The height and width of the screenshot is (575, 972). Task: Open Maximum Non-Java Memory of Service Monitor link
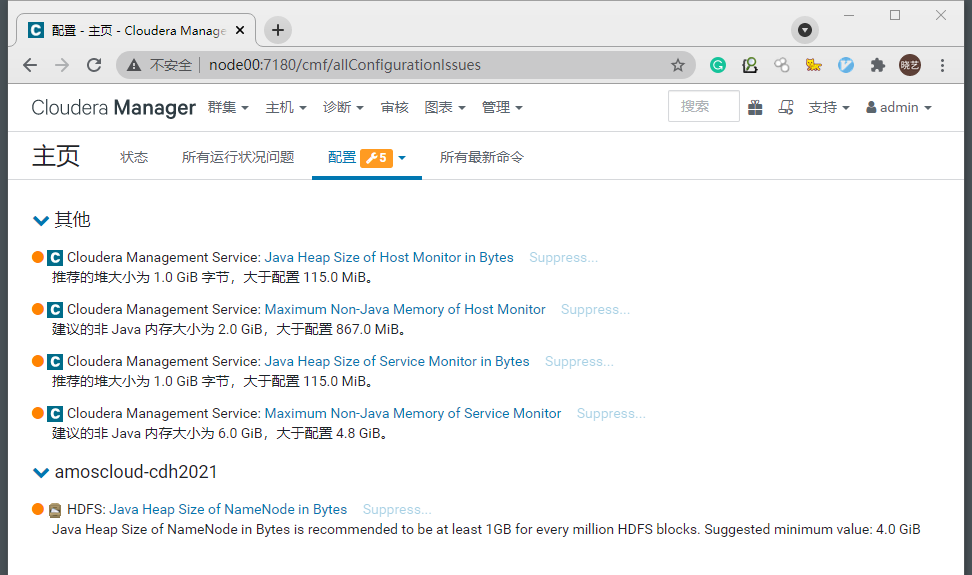click(413, 413)
